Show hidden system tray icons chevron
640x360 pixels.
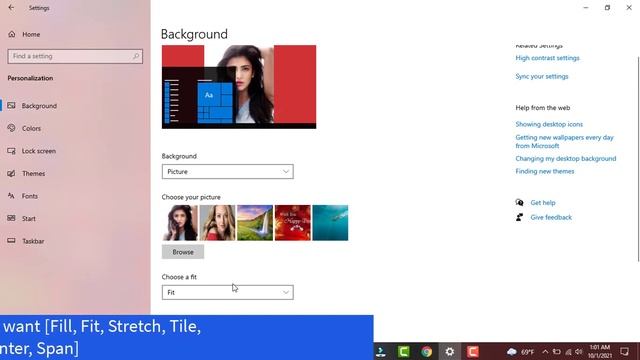[545, 352]
